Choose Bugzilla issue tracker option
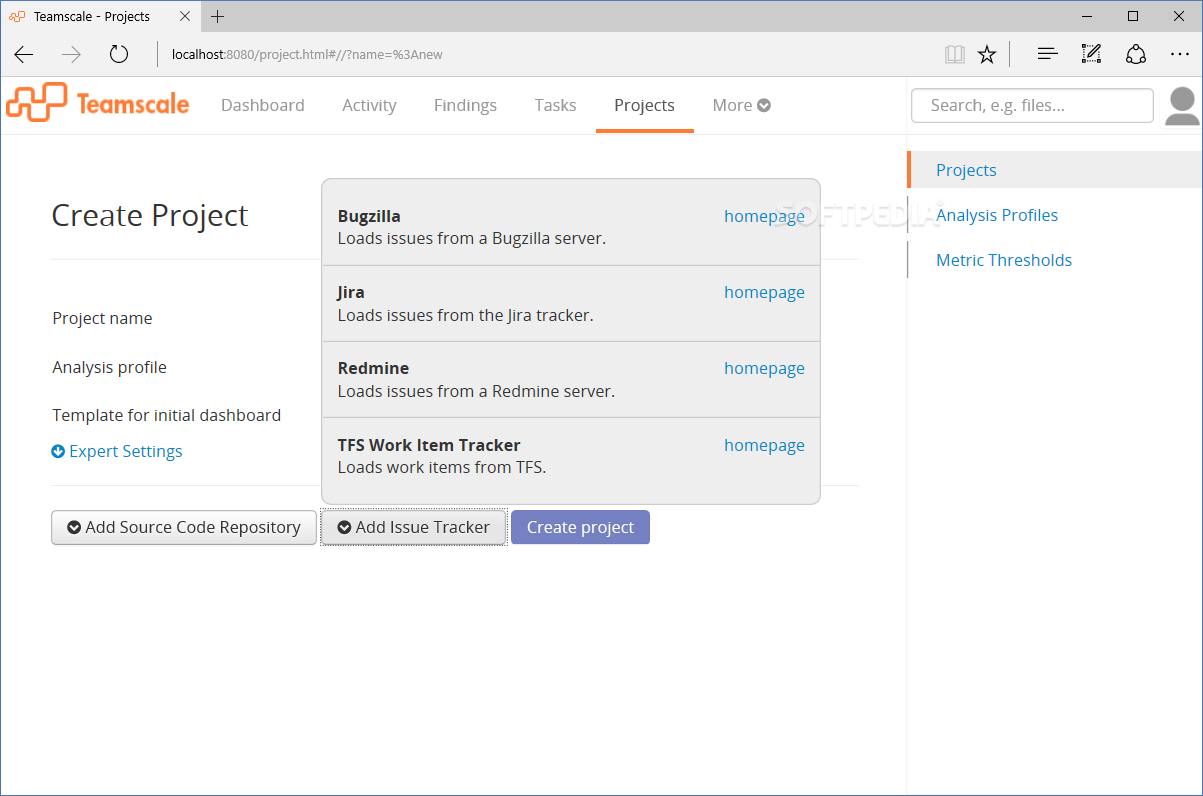Viewport: 1203px width, 796px height. pos(571,227)
